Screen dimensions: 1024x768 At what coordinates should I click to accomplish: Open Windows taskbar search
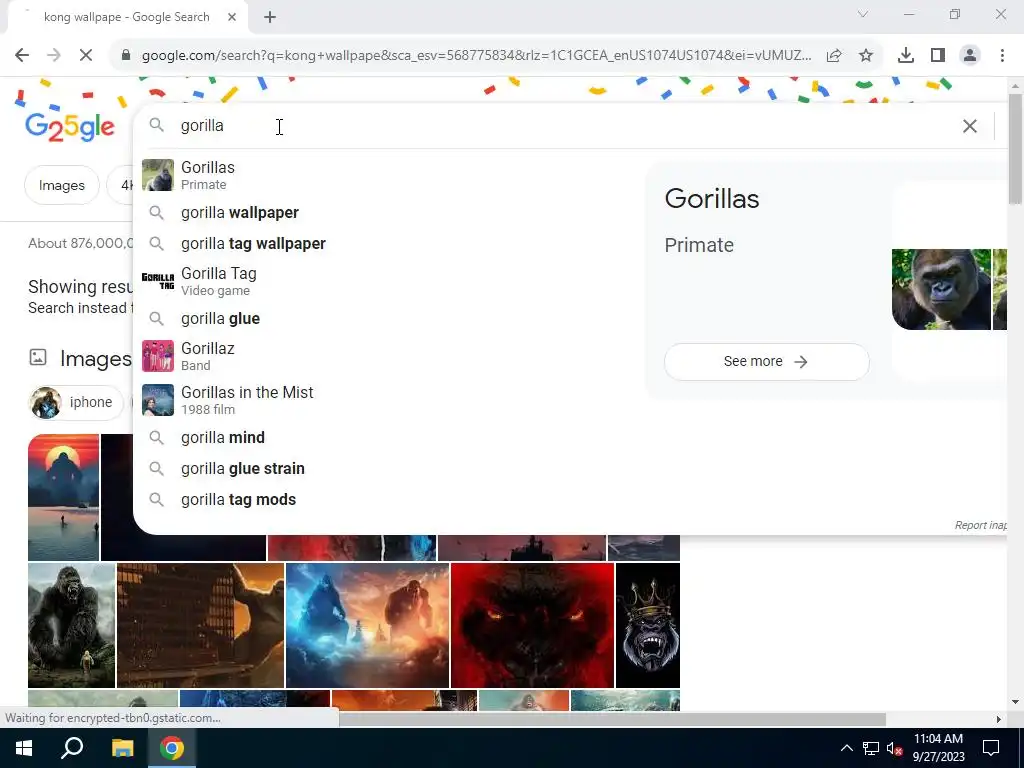[x=72, y=748]
